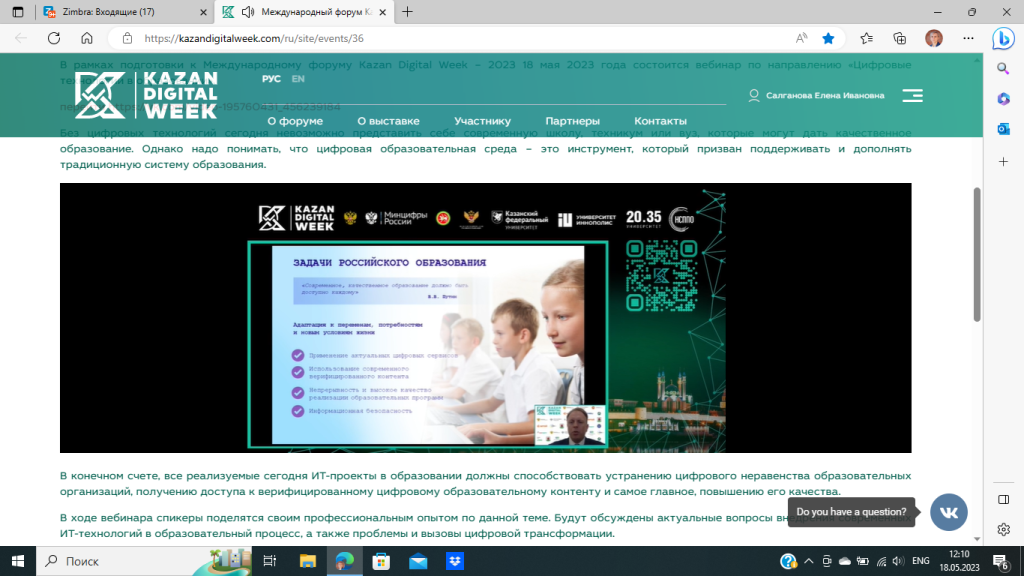Add a new app to the sidebar
Screen dimensions: 1024x576
coord(1004,161)
